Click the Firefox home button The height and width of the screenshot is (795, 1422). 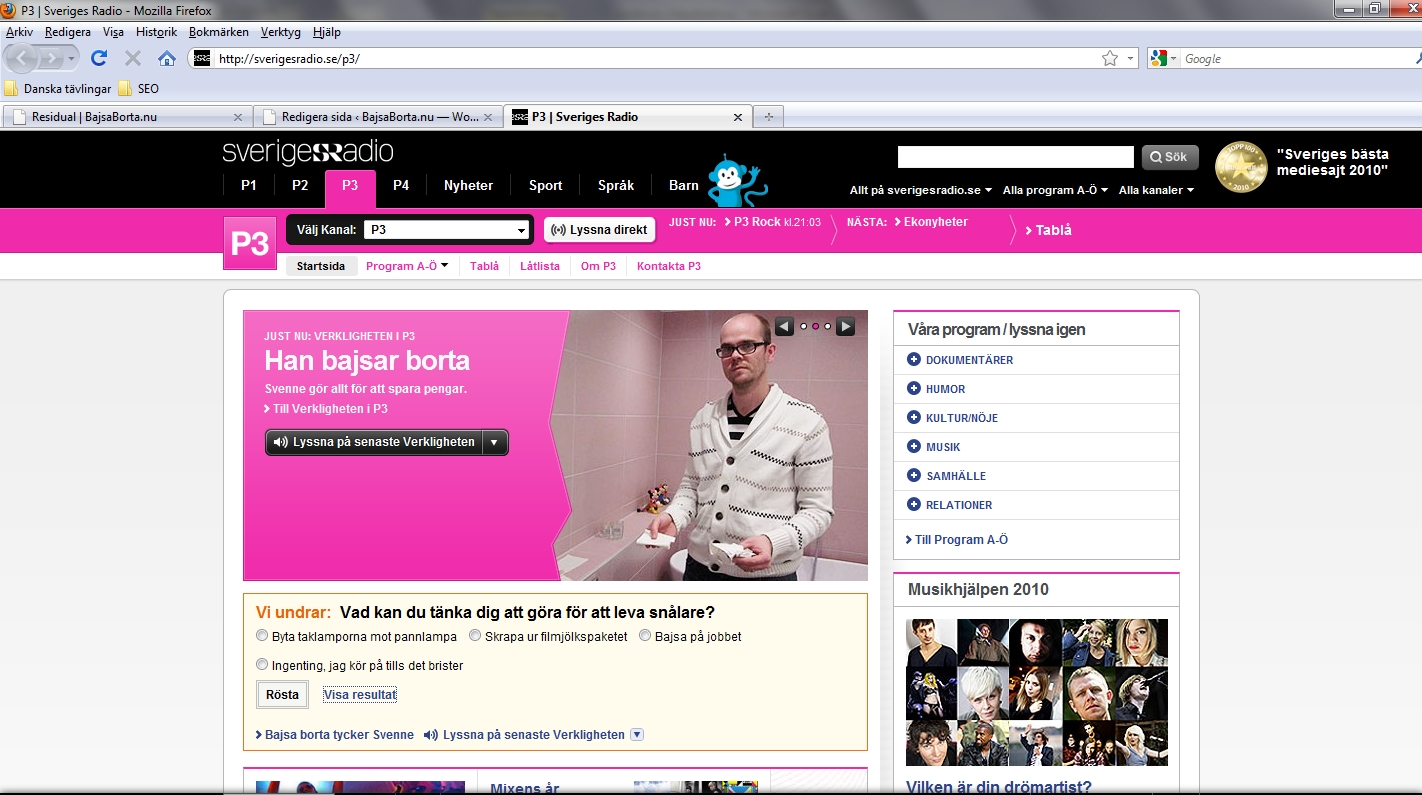click(x=167, y=58)
